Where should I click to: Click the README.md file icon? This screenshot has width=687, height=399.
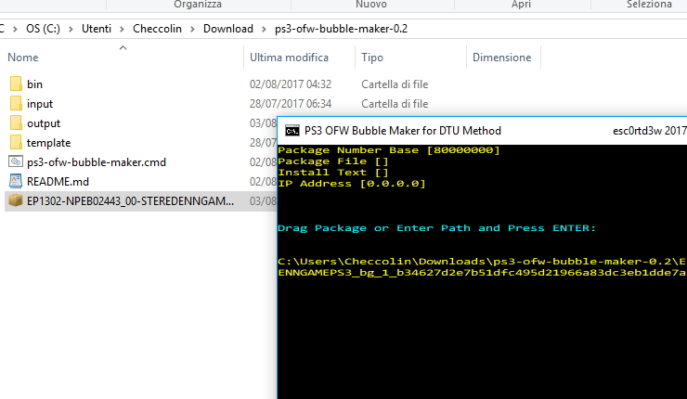16,181
